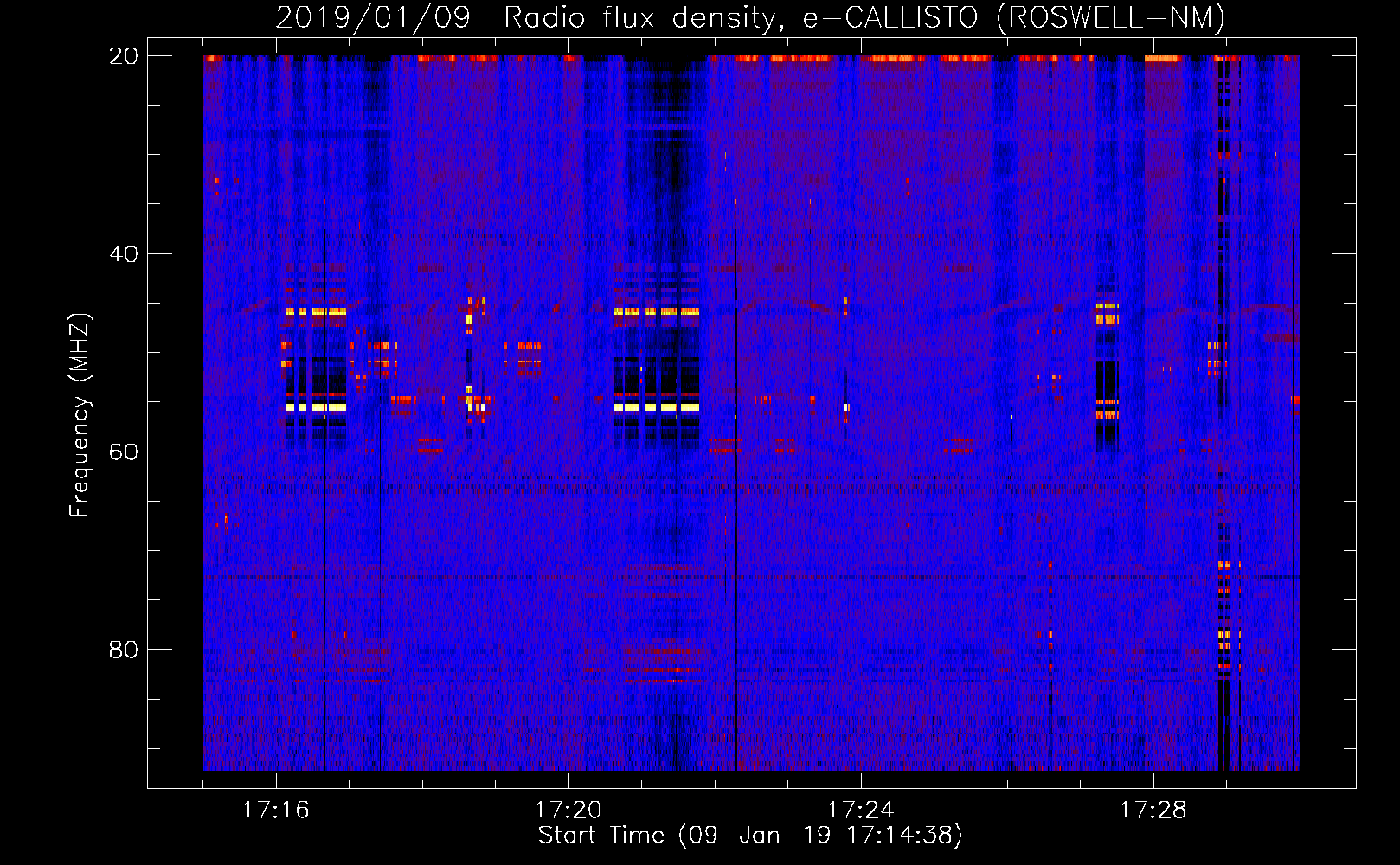Click the plot title '2019/01/09 Radio flux density'

[530, 17]
